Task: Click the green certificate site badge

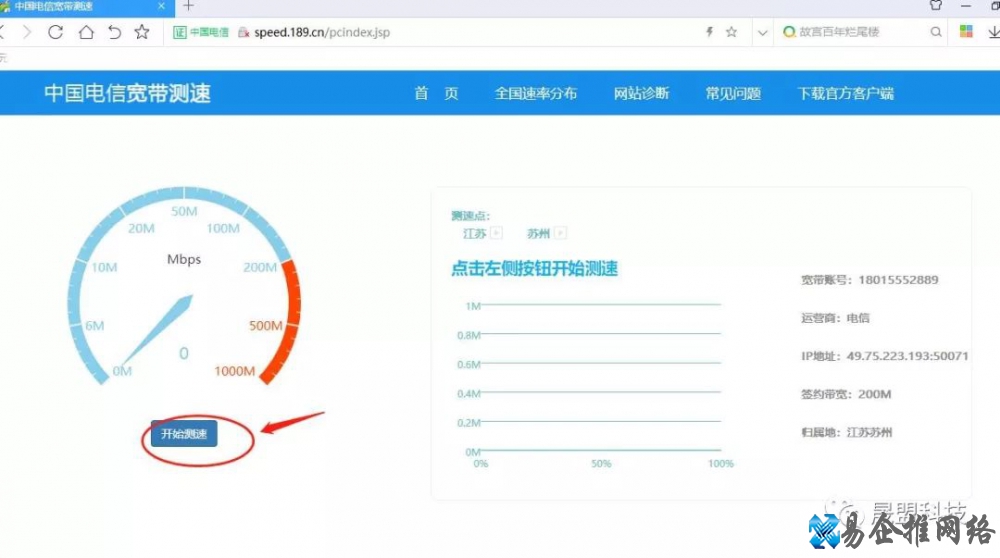Action: pos(201,32)
